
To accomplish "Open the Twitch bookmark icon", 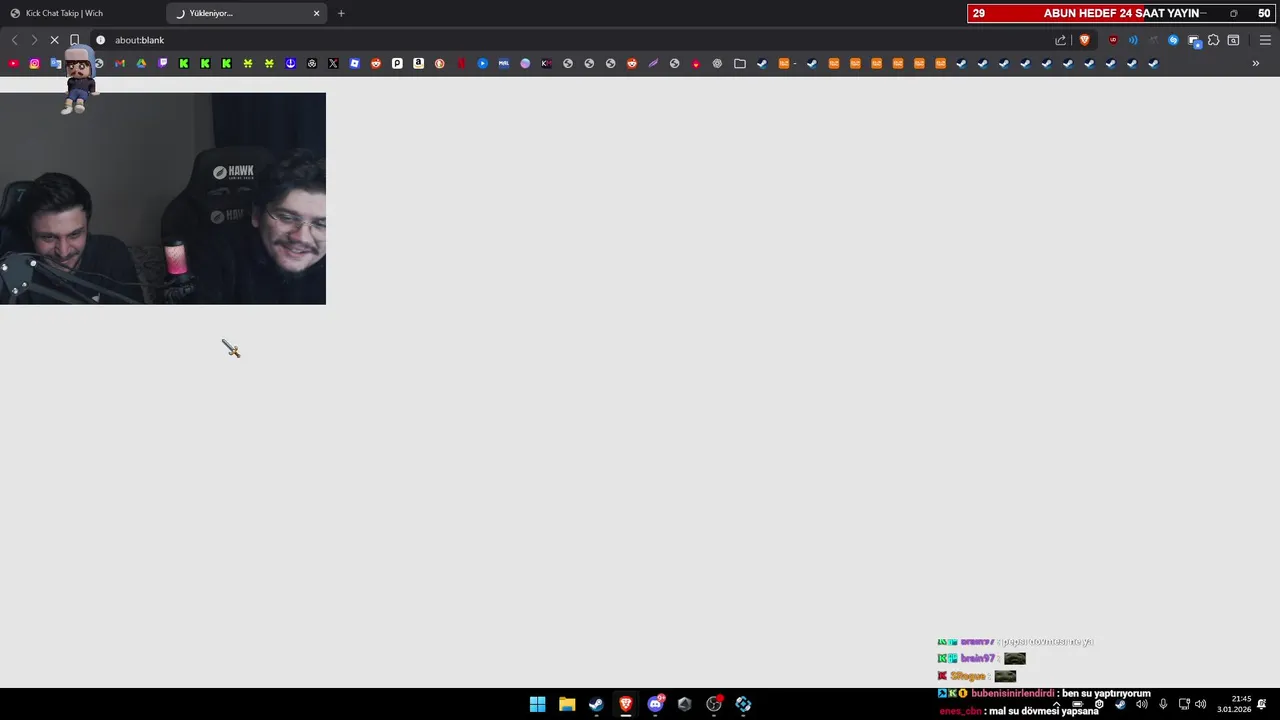I will pos(163,63).
